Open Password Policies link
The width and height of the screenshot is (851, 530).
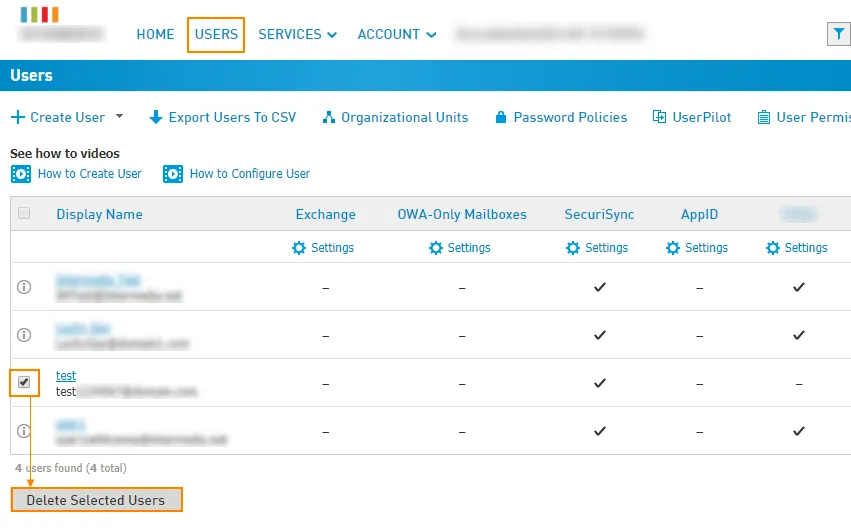click(x=570, y=117)
